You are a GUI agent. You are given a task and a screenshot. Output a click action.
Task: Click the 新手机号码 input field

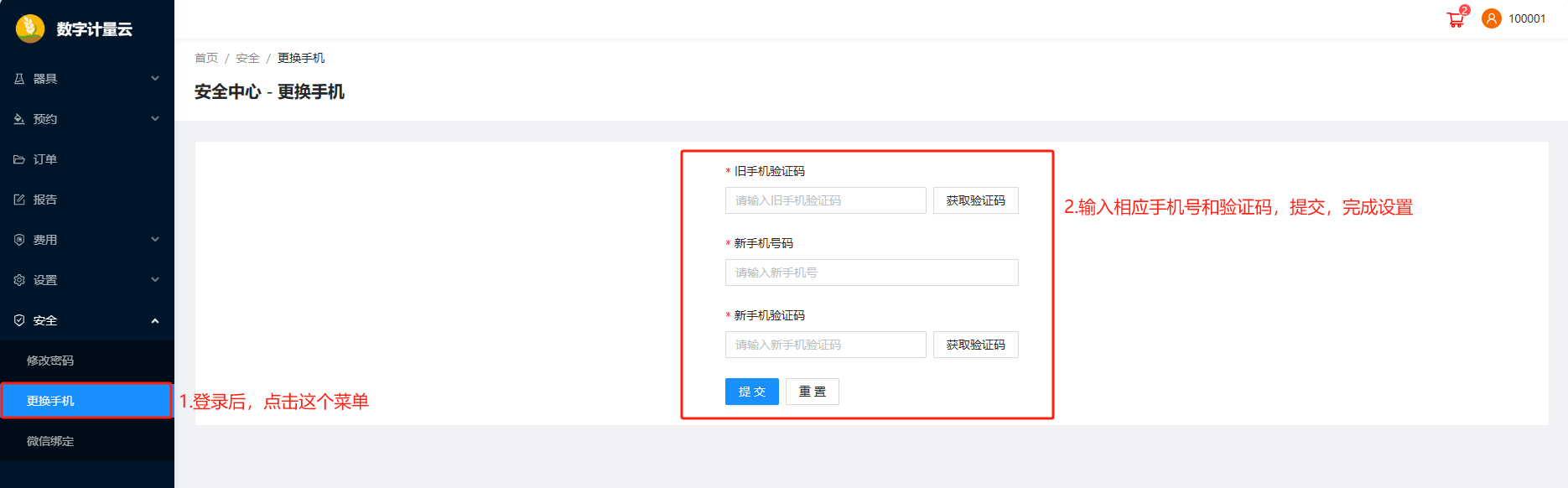click(871, 273)
